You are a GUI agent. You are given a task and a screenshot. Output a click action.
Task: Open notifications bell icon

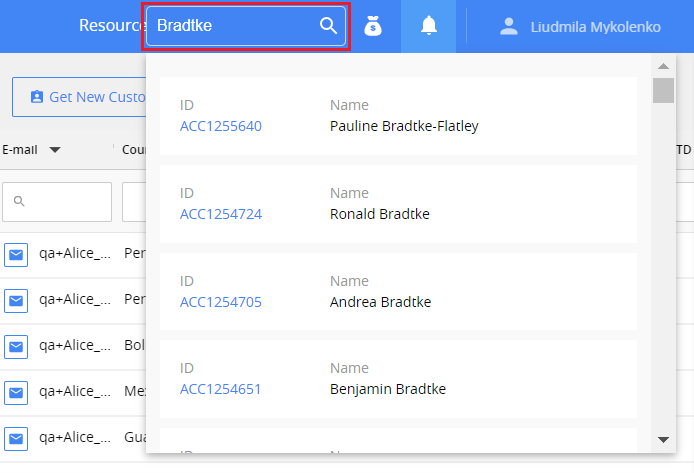pos(429,26)
